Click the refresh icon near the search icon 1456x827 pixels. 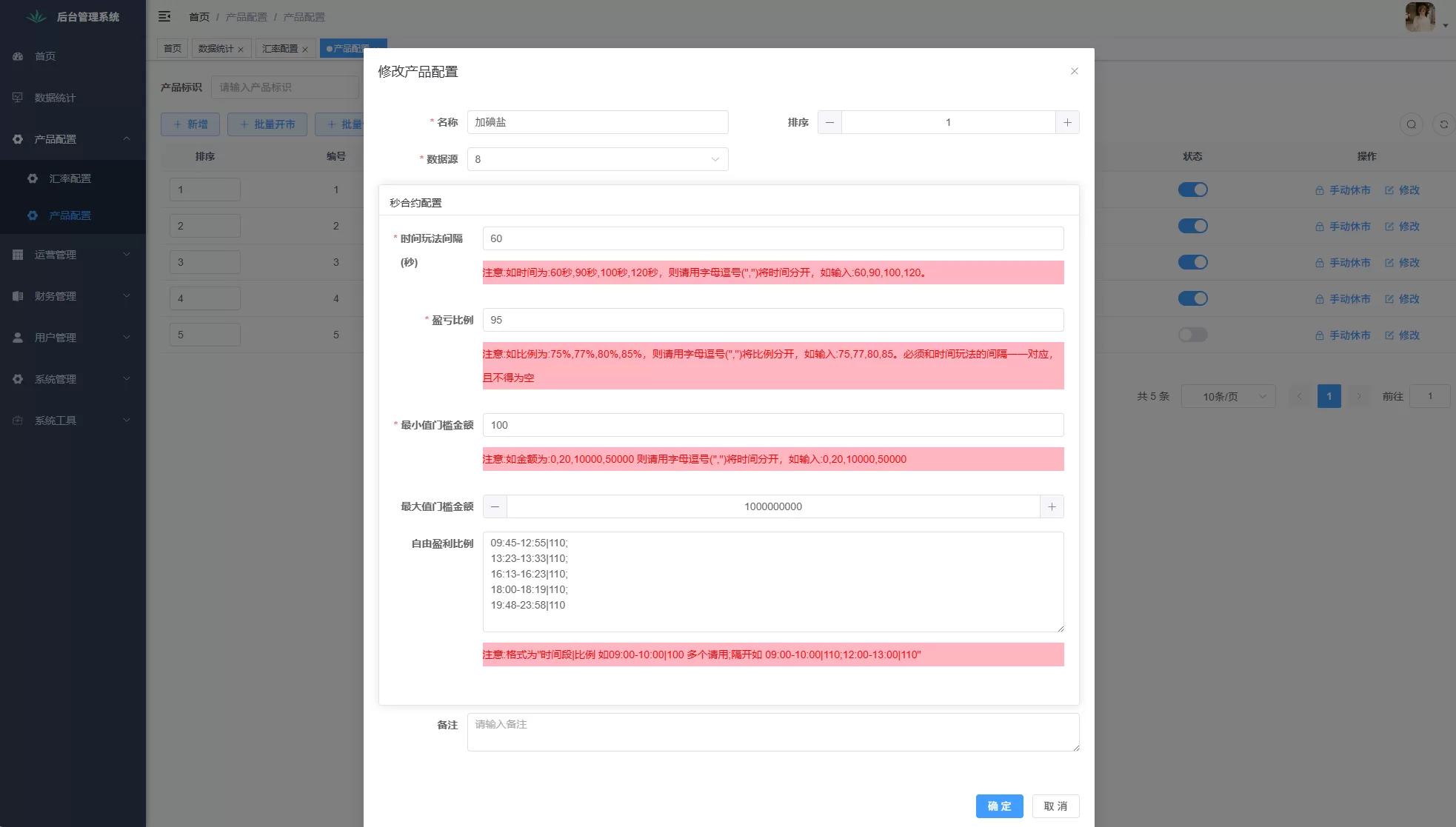coord(1444,124)
